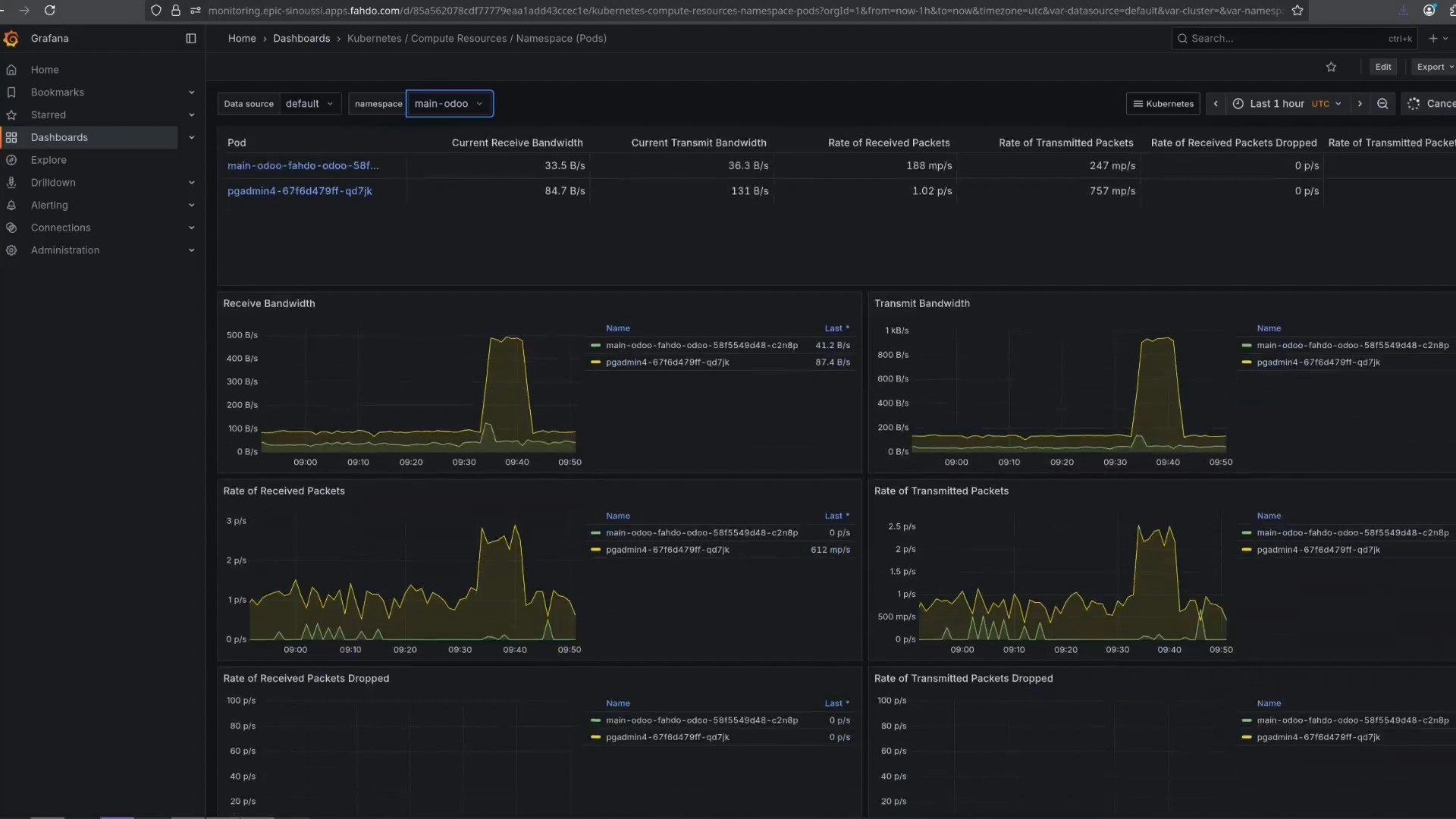Bookmark this page with the URL bar star
Viewport: 1456px width, 819px height.
click(x=1298, y=11)
